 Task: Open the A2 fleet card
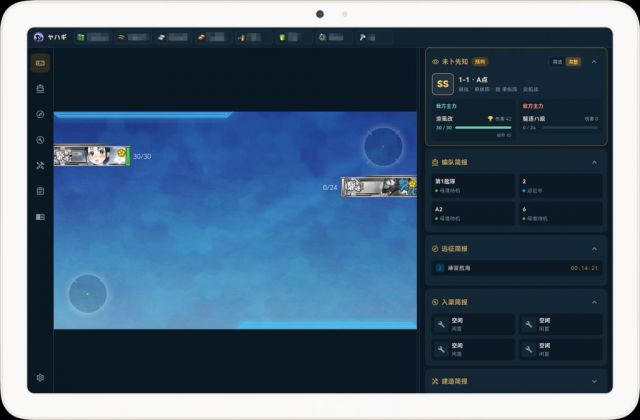(473, 213)
